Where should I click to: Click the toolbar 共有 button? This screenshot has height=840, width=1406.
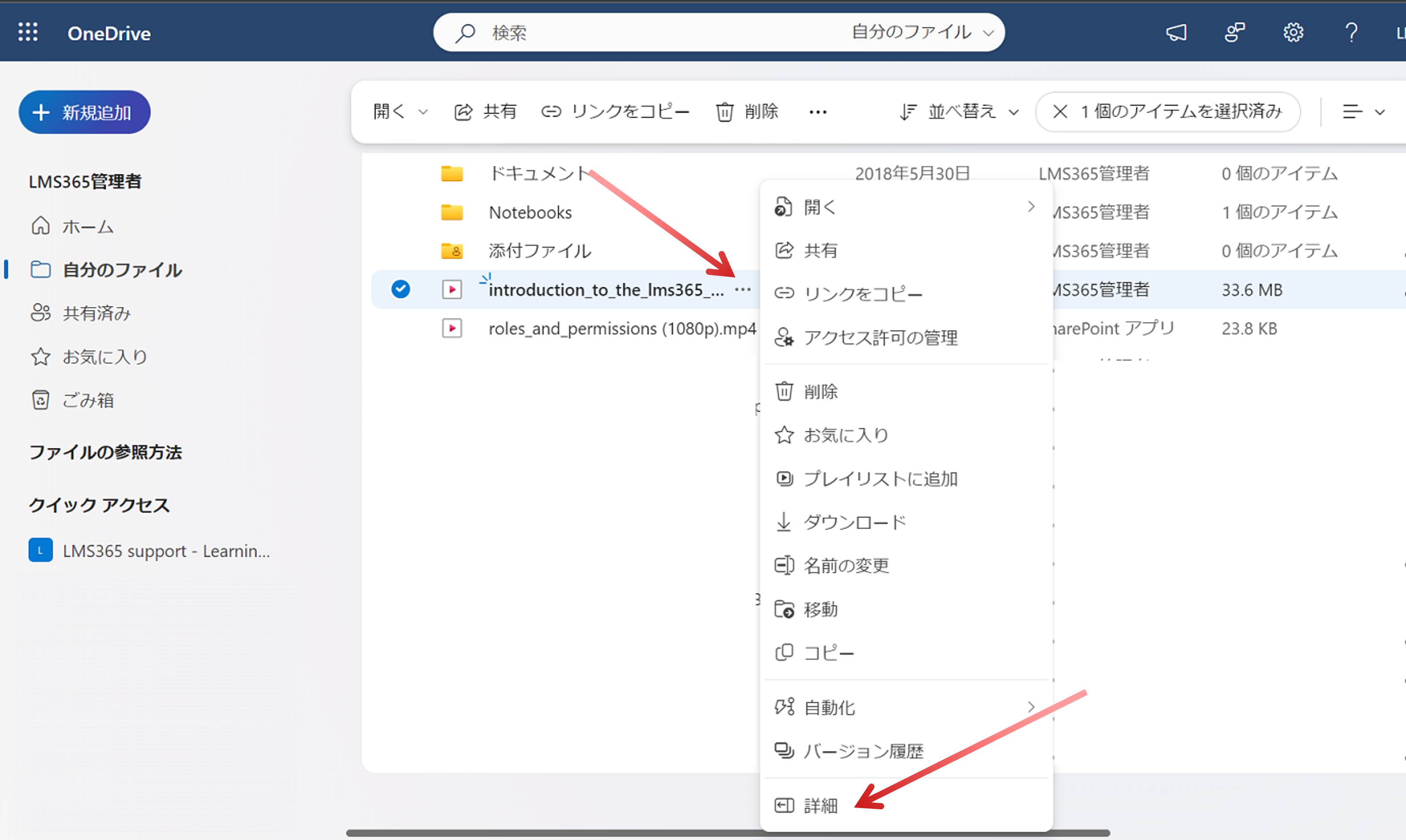(x=485, y=112)
